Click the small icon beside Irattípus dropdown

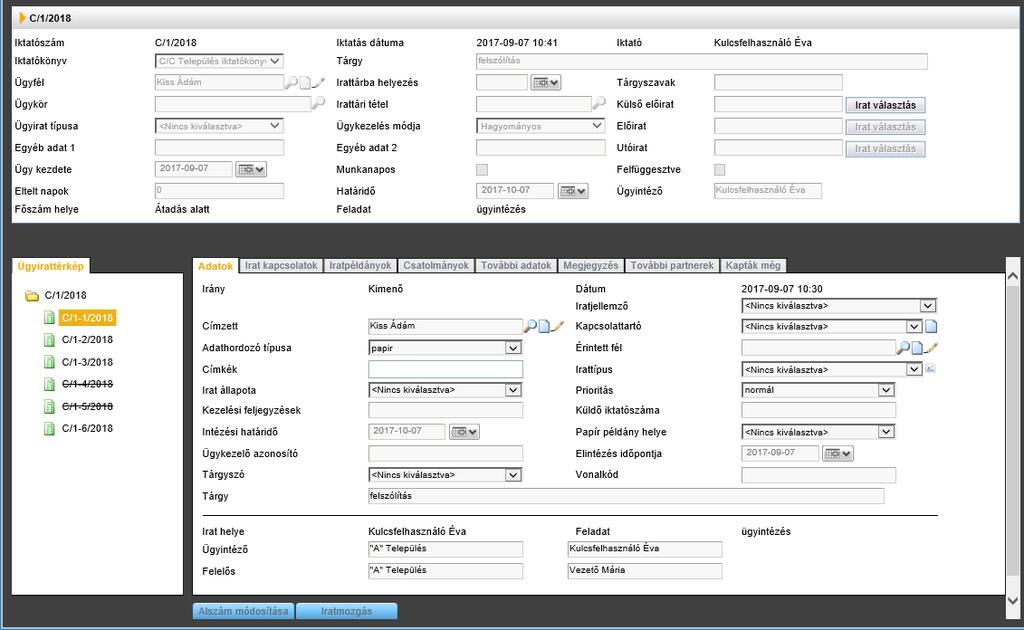coord(930,369)
